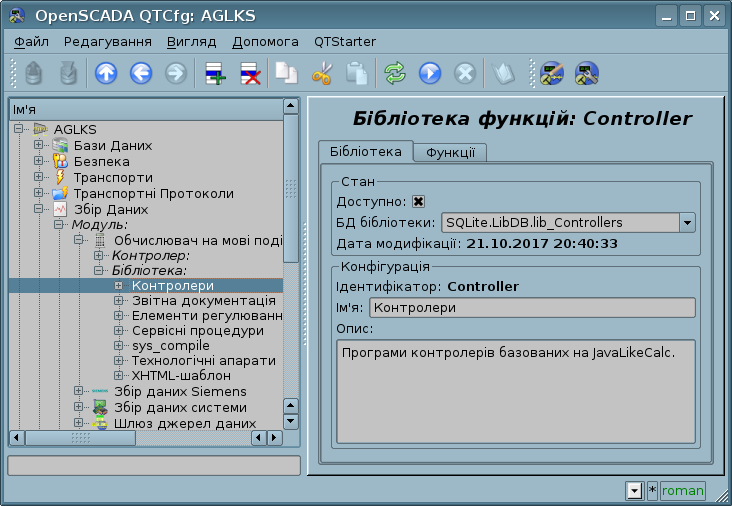
Task: Go up one level with the up arrow icon
Action: (x=106, y=73)
